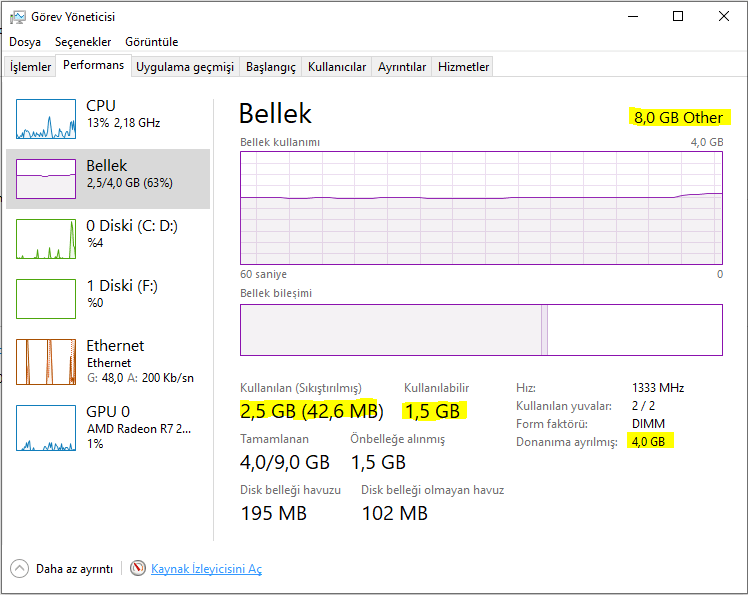This screenshot has width=748, height=595.
Task: Switch to the Ayrıntılar tab
Action: point(402,67)
